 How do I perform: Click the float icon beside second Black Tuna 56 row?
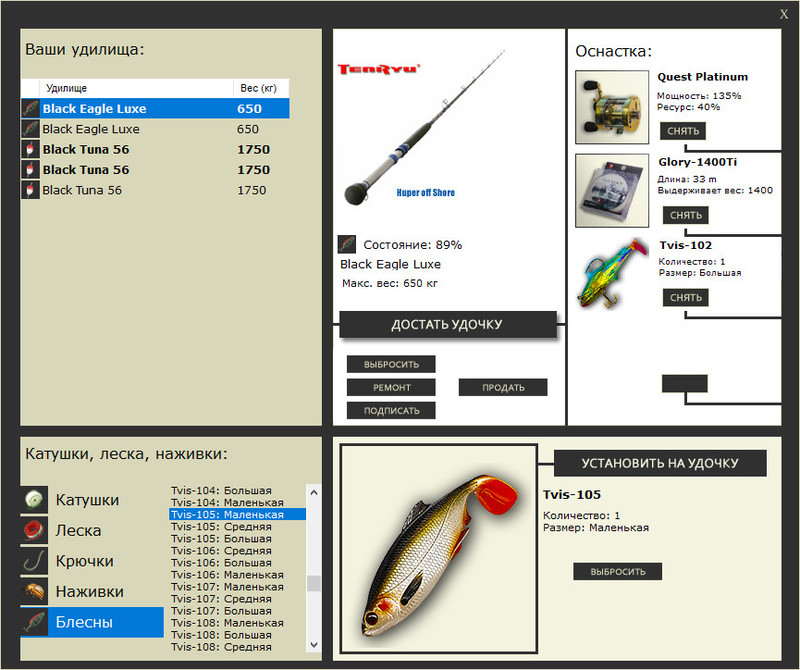[30, 170]
